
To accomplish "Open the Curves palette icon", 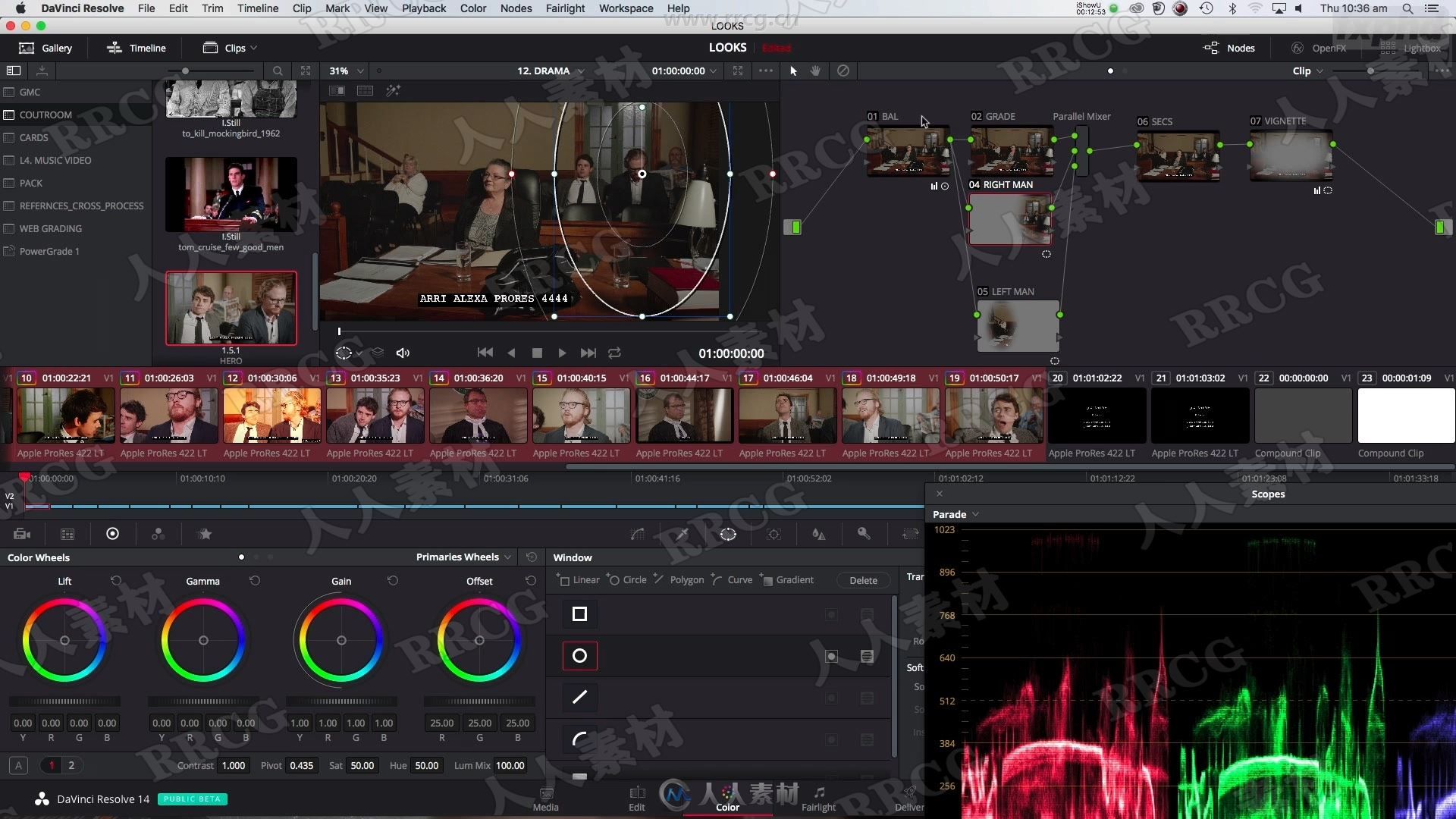I will coord(637,534).
